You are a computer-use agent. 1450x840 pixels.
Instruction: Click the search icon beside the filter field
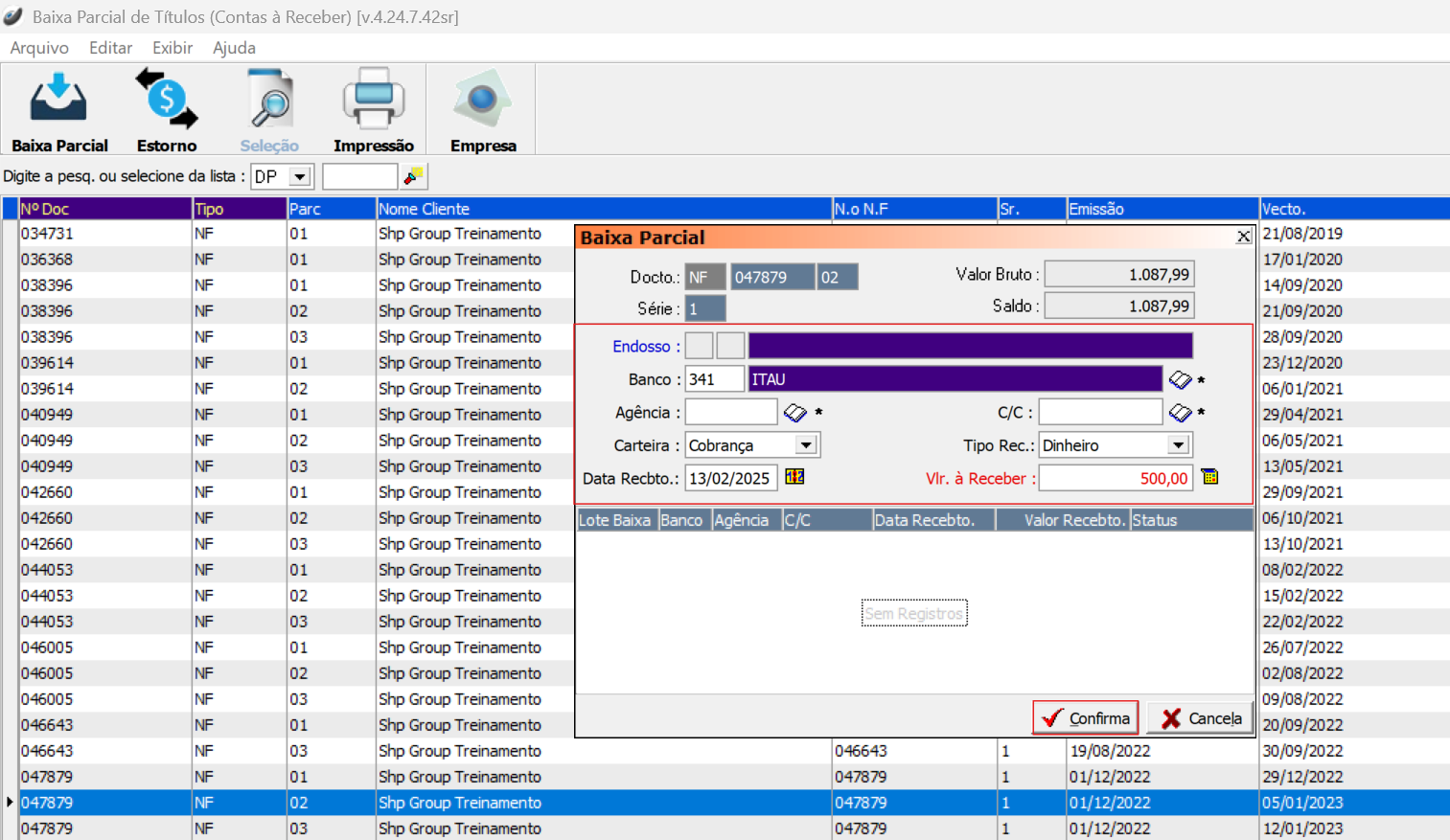coord(414,176)
